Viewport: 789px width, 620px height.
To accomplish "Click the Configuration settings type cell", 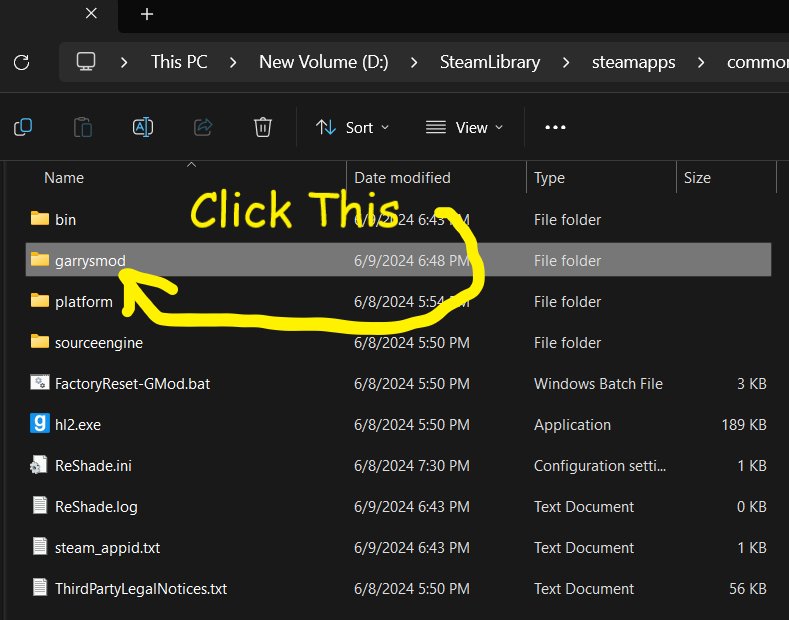I will click(600, 466).
